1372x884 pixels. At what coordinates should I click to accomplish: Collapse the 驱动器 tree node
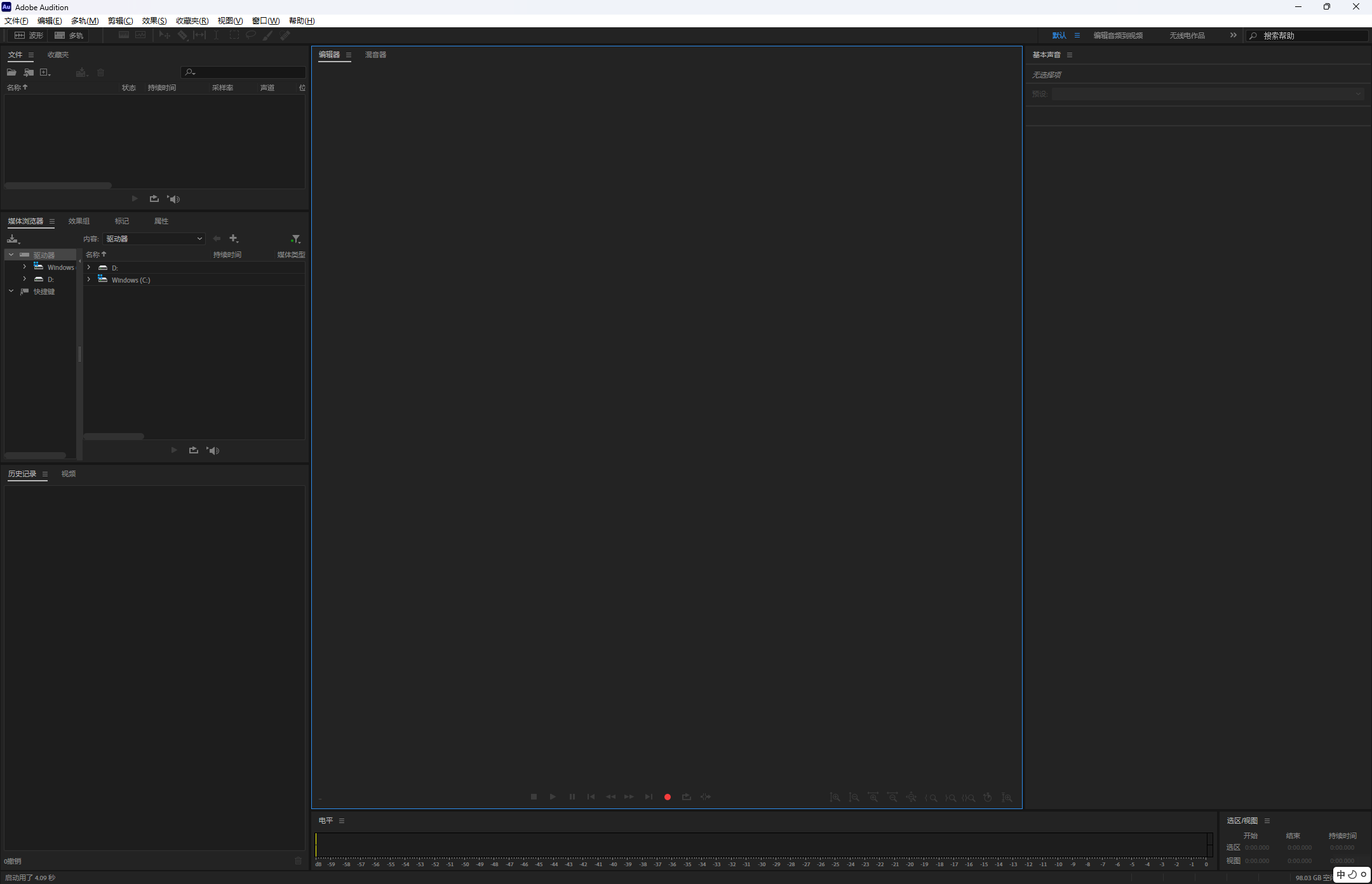pyautogui.click(x=11, y=255)
